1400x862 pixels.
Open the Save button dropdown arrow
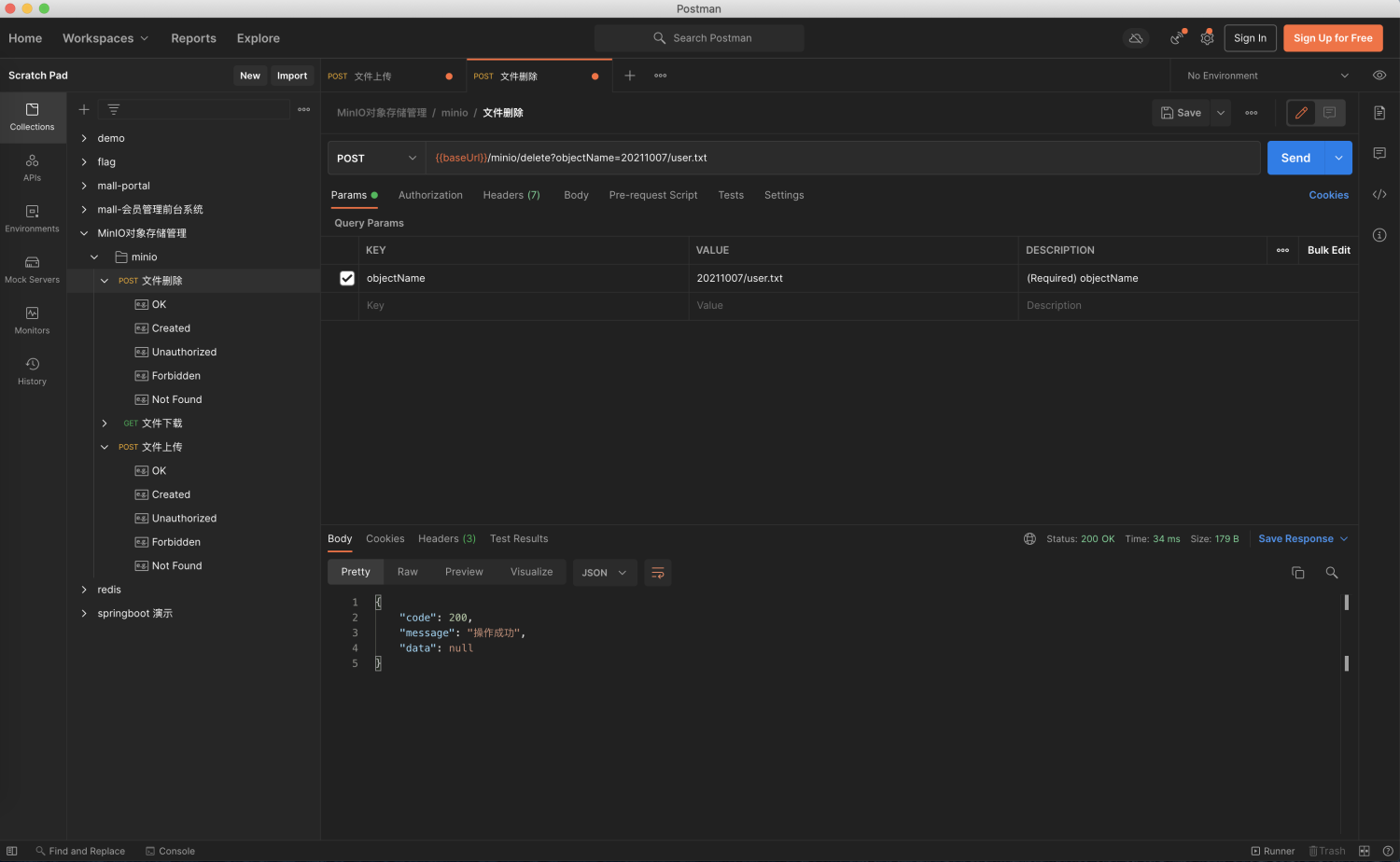tap(1221, 113)
